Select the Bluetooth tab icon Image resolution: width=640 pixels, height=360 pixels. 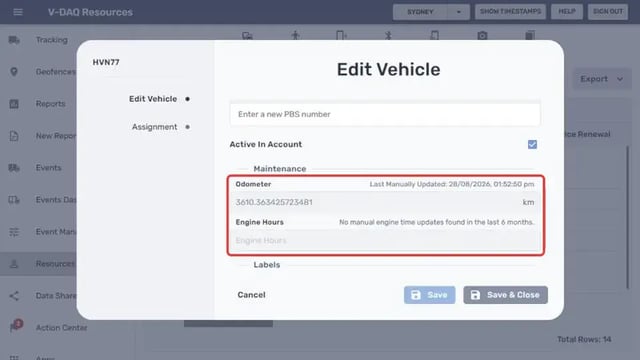point(388,36)
